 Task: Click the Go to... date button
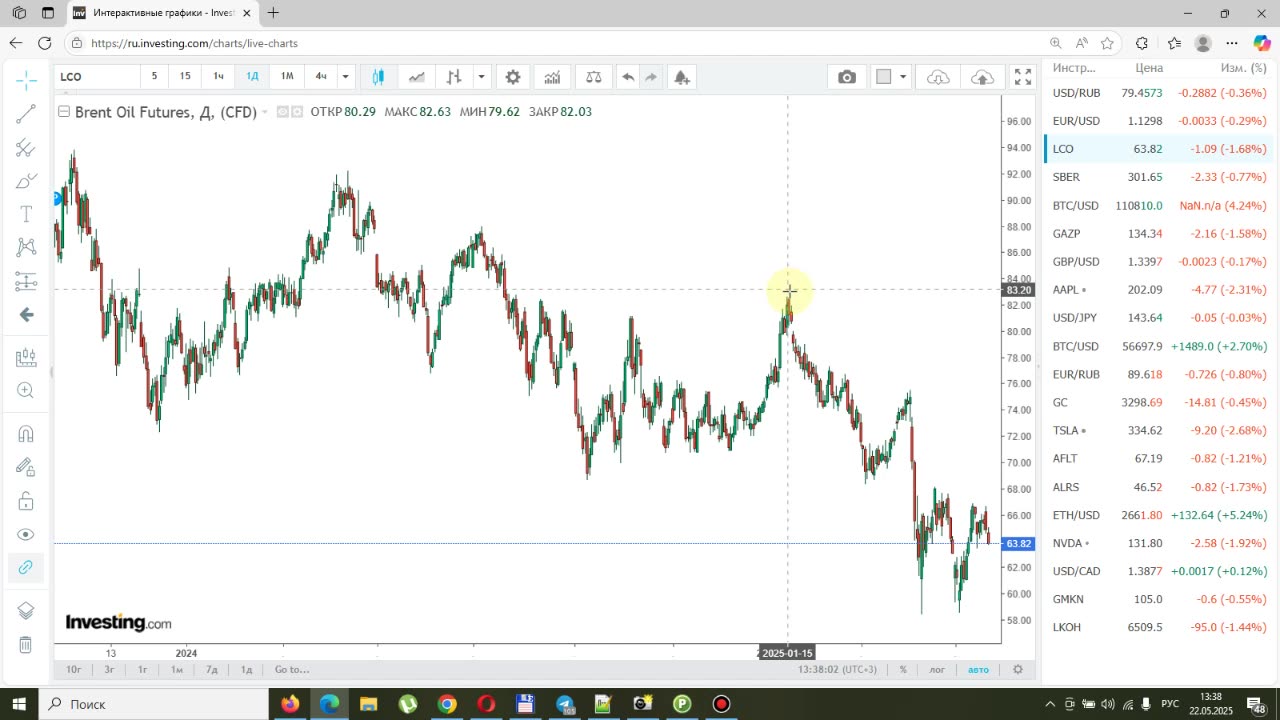coord(292,669)
